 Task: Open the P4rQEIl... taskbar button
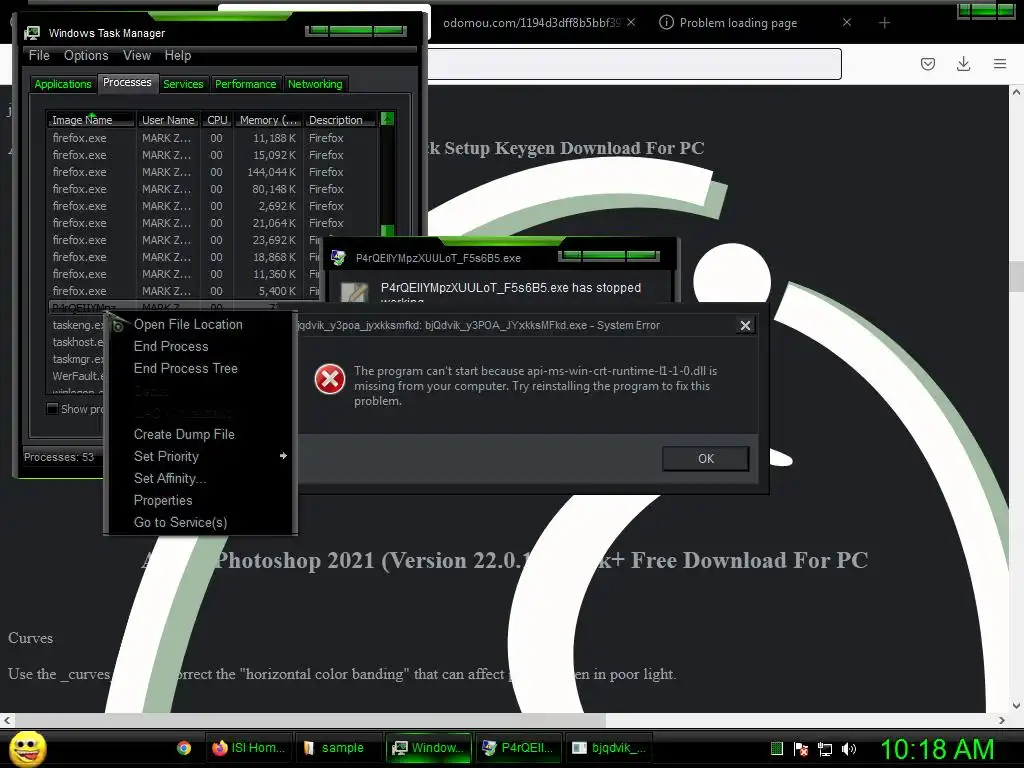(x=518, y=748)
